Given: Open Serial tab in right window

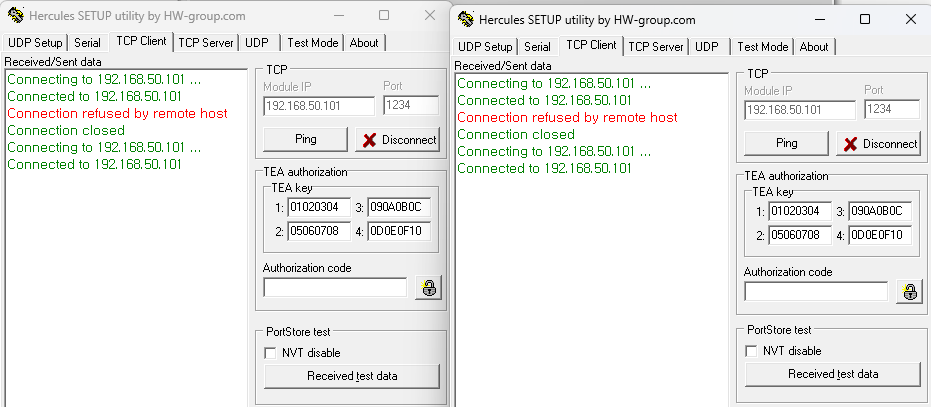Looking at the screenshot, I should [537, 47].
